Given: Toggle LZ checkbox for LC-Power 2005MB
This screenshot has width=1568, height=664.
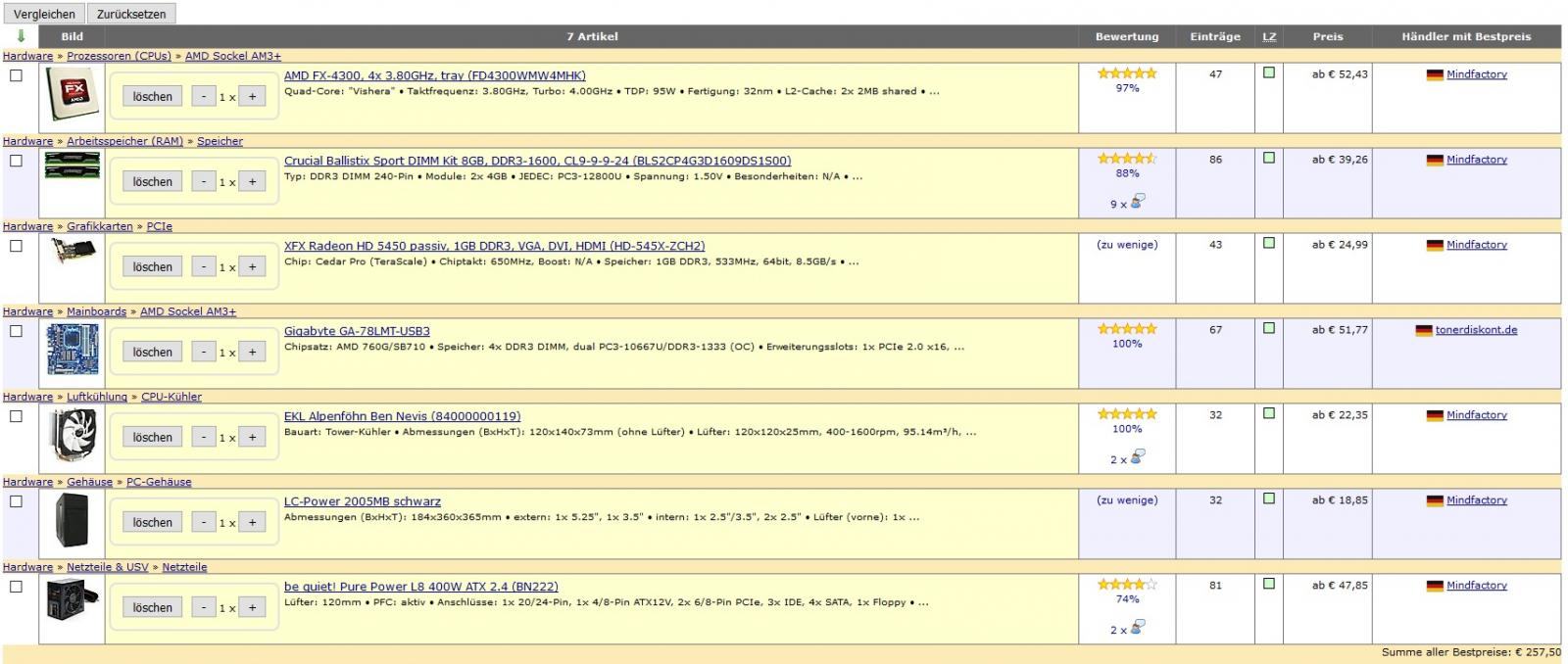Looking at the screenshot, I should click(x=1269, y=498).
